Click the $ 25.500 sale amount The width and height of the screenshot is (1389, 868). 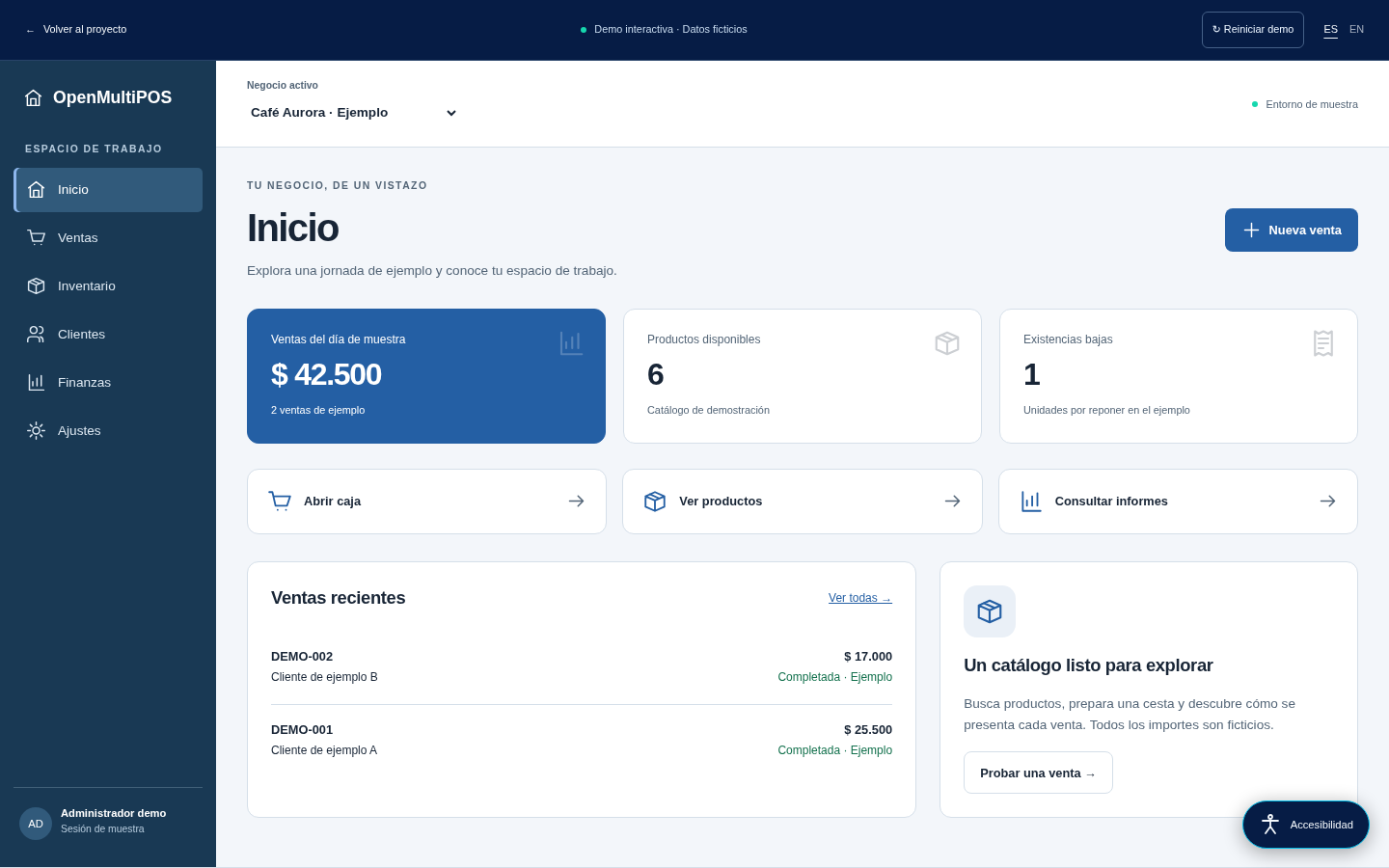868,730
